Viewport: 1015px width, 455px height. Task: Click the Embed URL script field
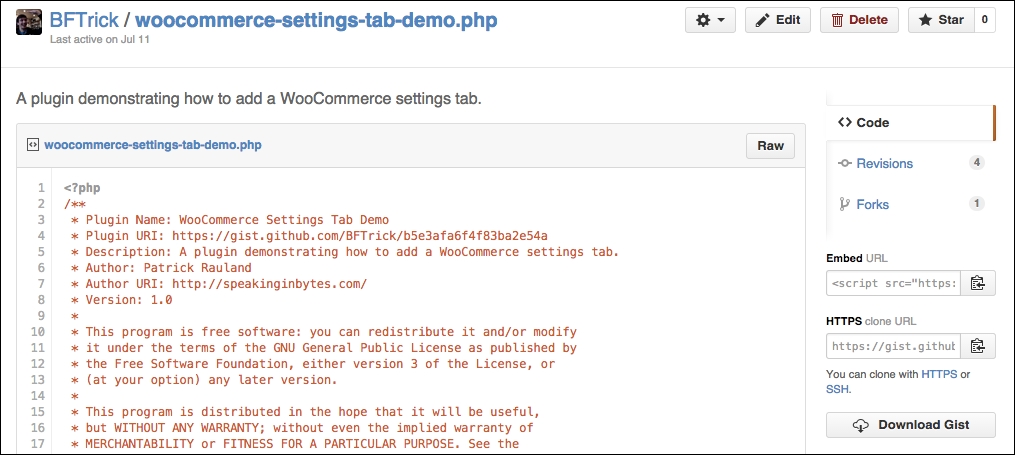[x=893, y=283]
